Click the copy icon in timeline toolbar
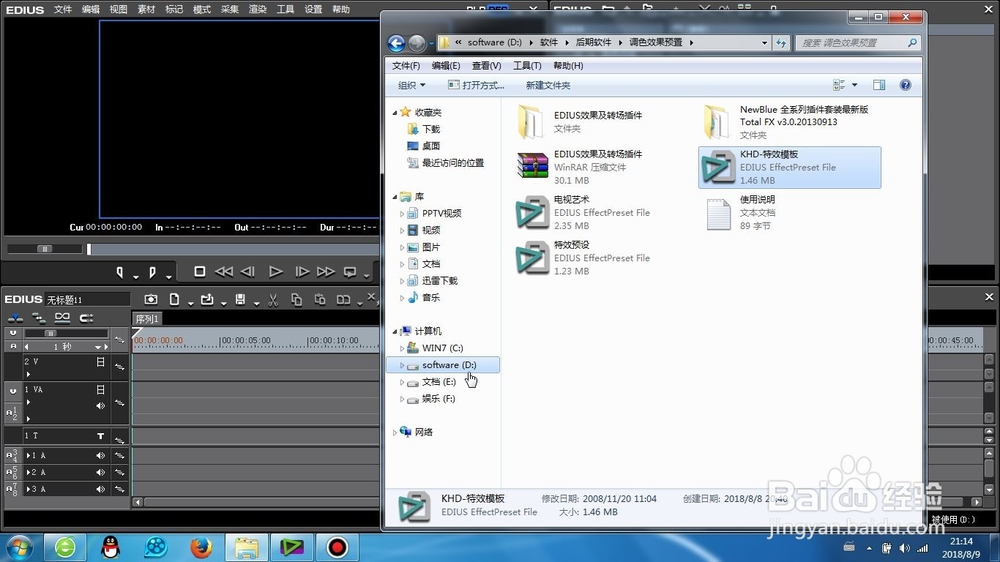Viewport: 1000px width, 562px height. [297, 299]
